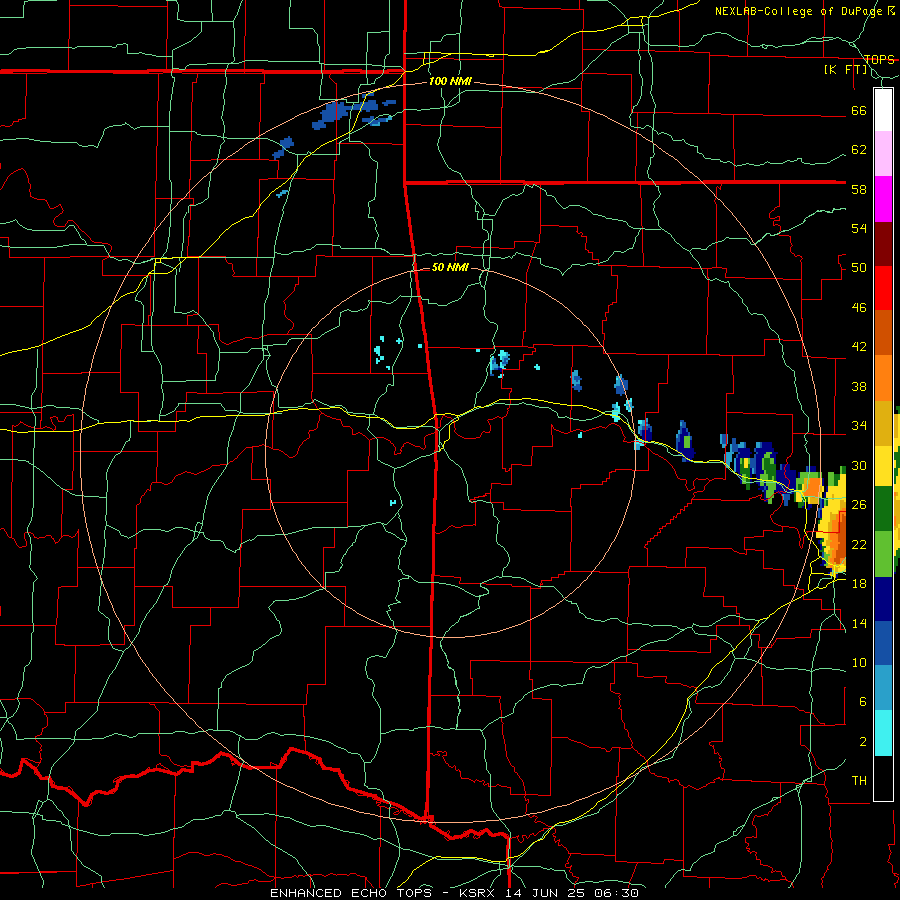The height and width of the screenshot is (900, 900).
Task: Click the TH threshold legend label
Action: click(859, 781)
